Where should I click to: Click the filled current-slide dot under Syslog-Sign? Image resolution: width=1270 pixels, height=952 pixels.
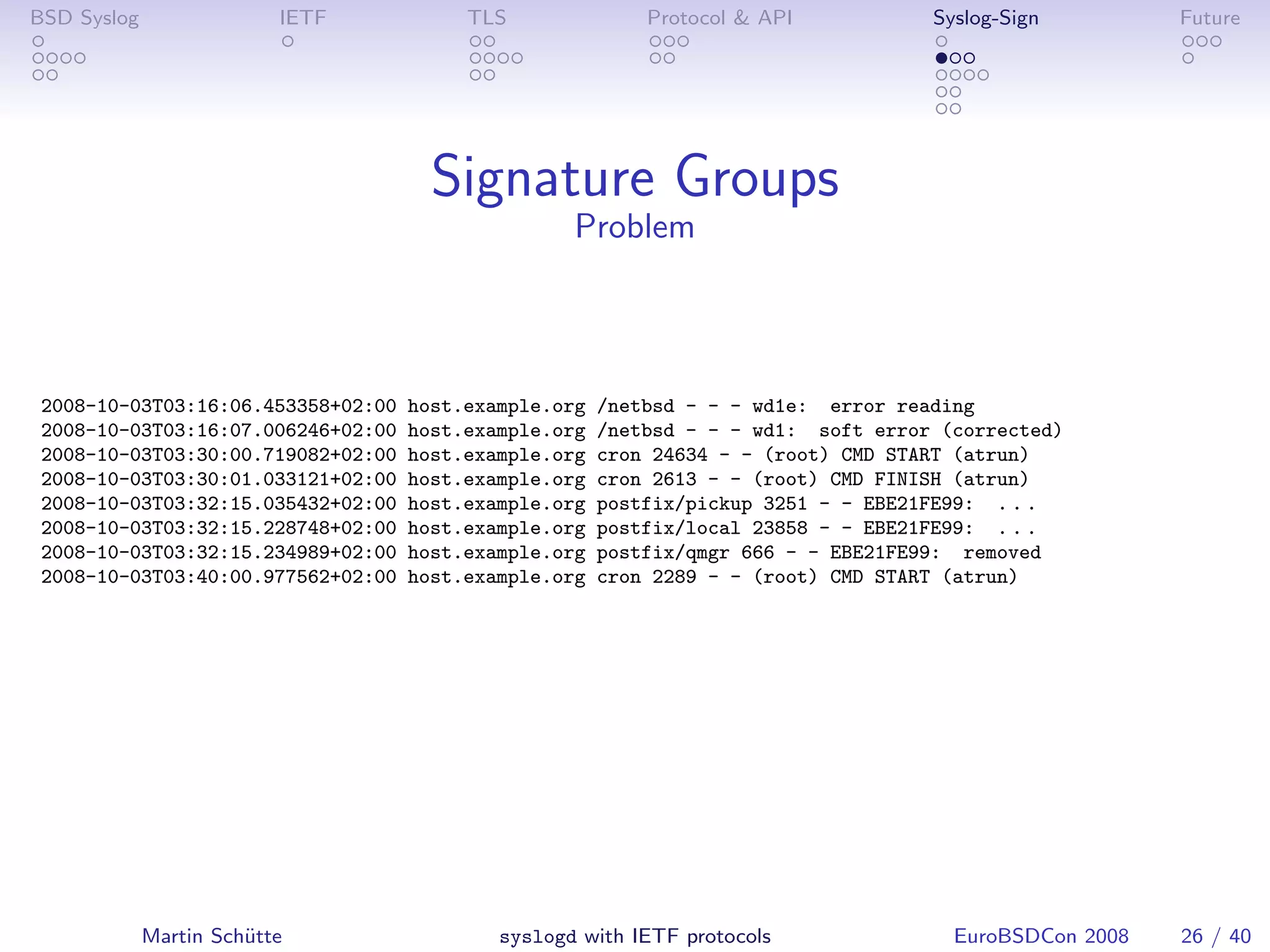click(x=941, y=58)
